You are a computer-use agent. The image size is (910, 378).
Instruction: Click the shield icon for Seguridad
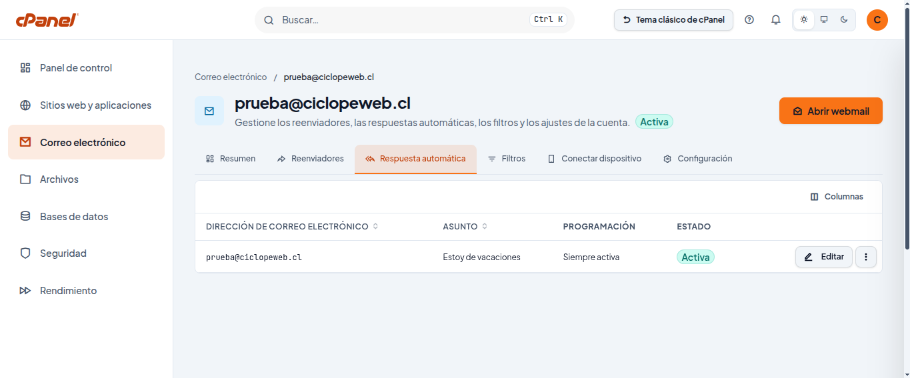(x=25, y=254)
